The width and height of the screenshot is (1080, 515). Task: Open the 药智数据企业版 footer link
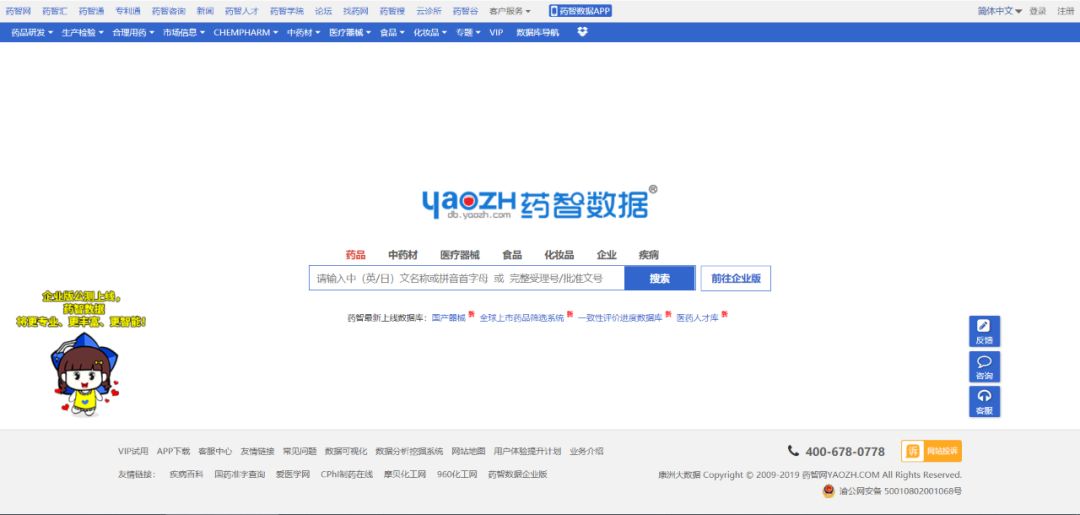(x=517, y=474)
